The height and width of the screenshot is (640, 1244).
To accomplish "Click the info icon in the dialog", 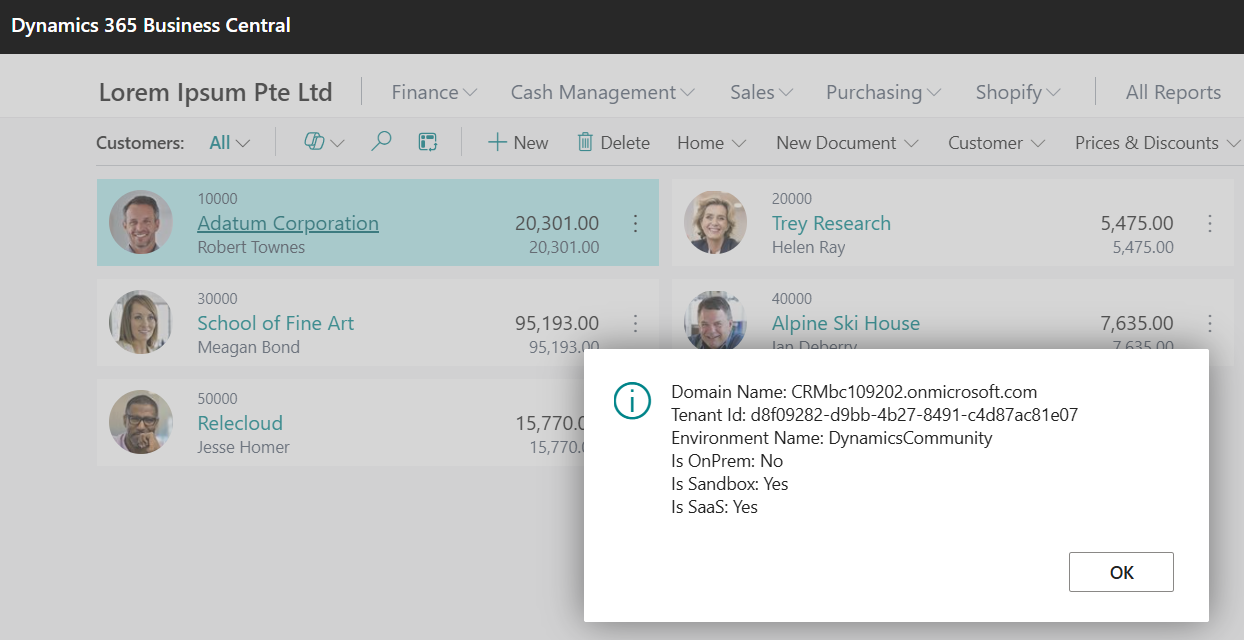I will pos(632,400).
